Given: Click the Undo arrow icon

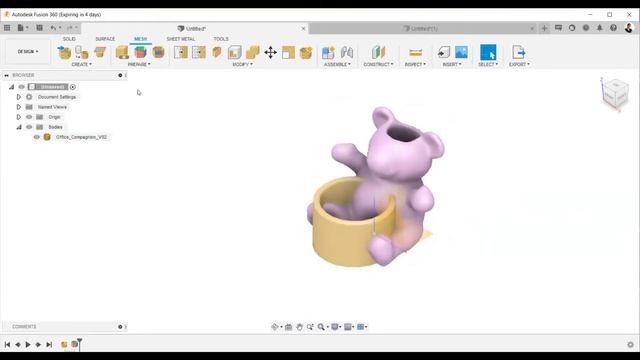Looking at the screenshot, I should coord(53,28).
